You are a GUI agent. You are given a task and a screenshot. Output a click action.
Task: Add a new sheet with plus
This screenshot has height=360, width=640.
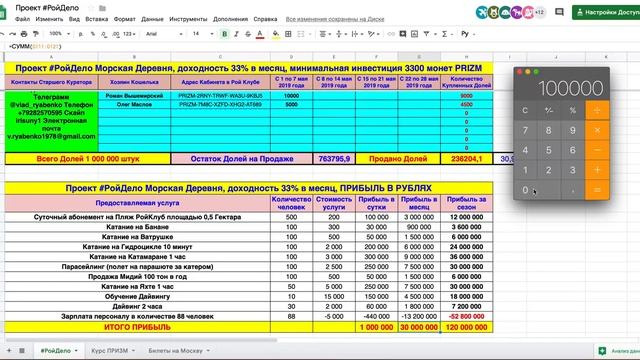point(9,351)
